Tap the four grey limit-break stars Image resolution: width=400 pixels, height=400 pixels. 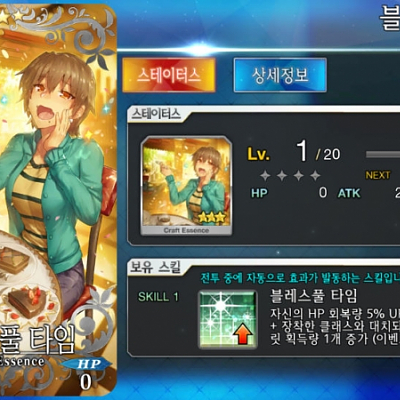click(290, 175)
